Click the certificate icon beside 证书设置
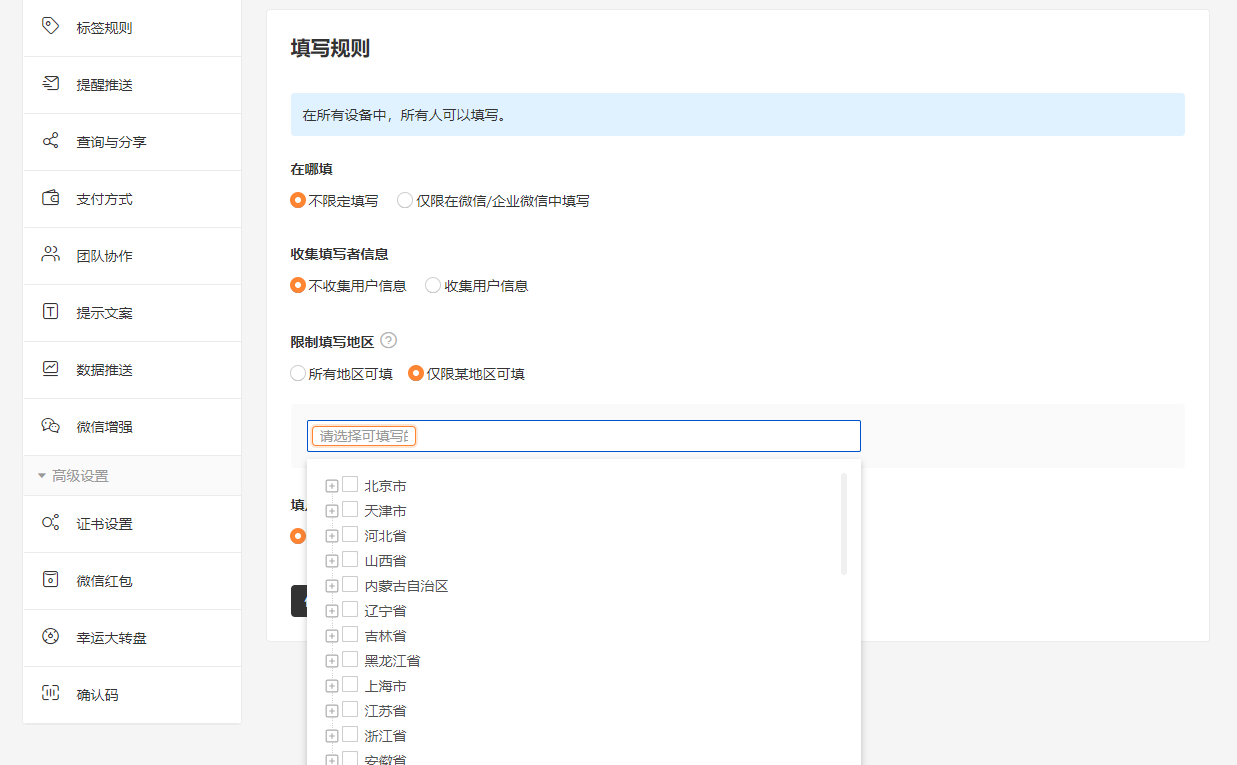Image resolution: width=1237 pixels, height=765 pixels. [x=50, y=523]
